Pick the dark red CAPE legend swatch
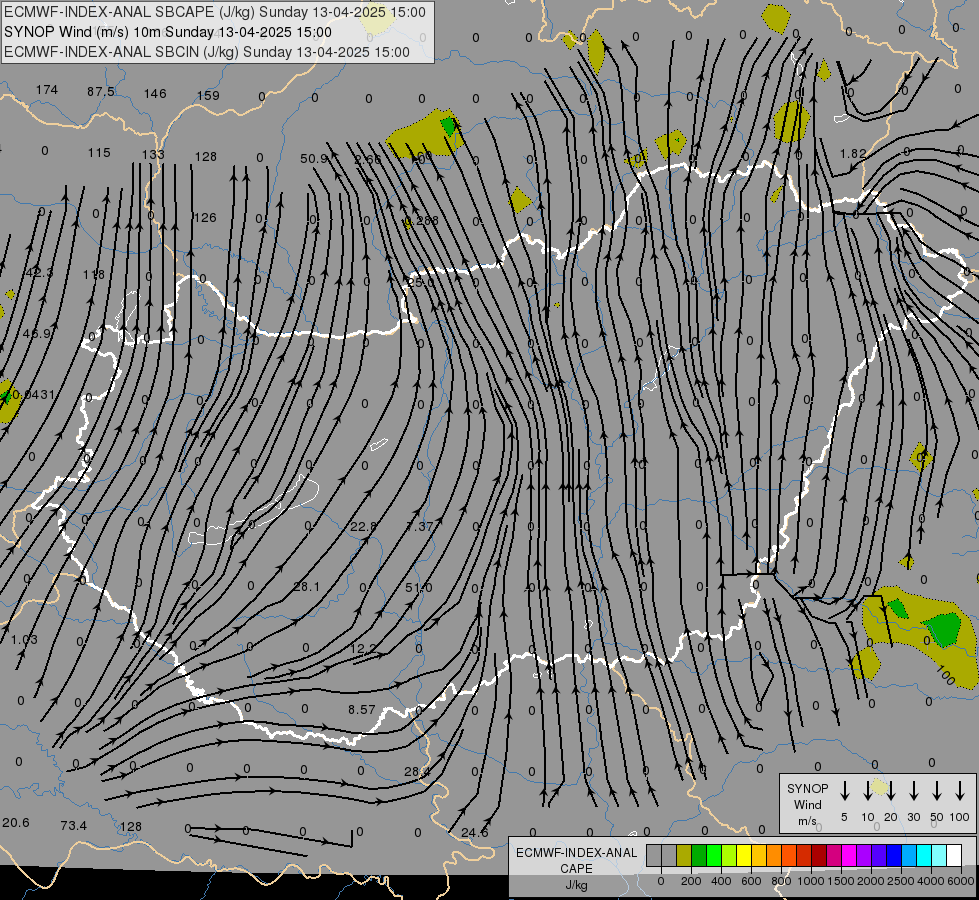 click(819, 856)
